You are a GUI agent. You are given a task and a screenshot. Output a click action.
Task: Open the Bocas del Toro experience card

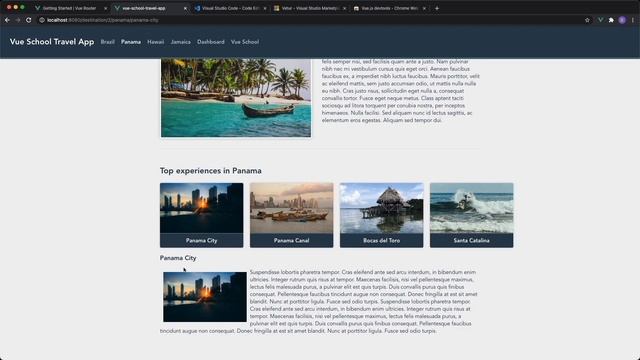tap(382, 215)
